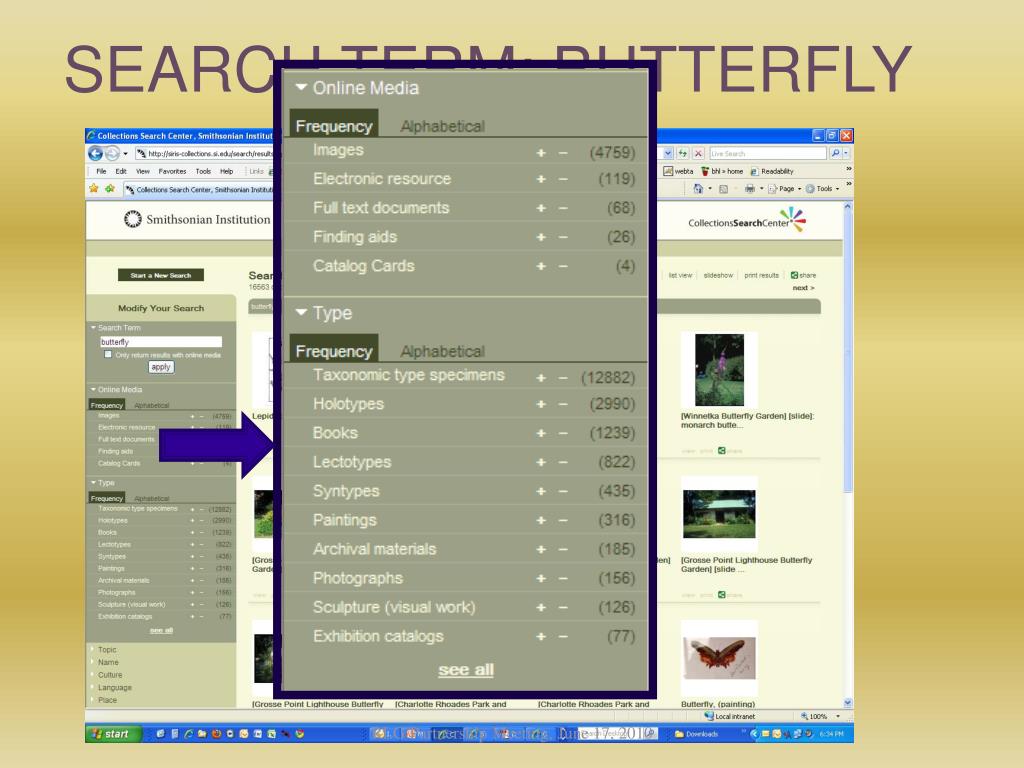
Task: Select the Collections Search Center browser tab
Action: [x=198, y=189]
